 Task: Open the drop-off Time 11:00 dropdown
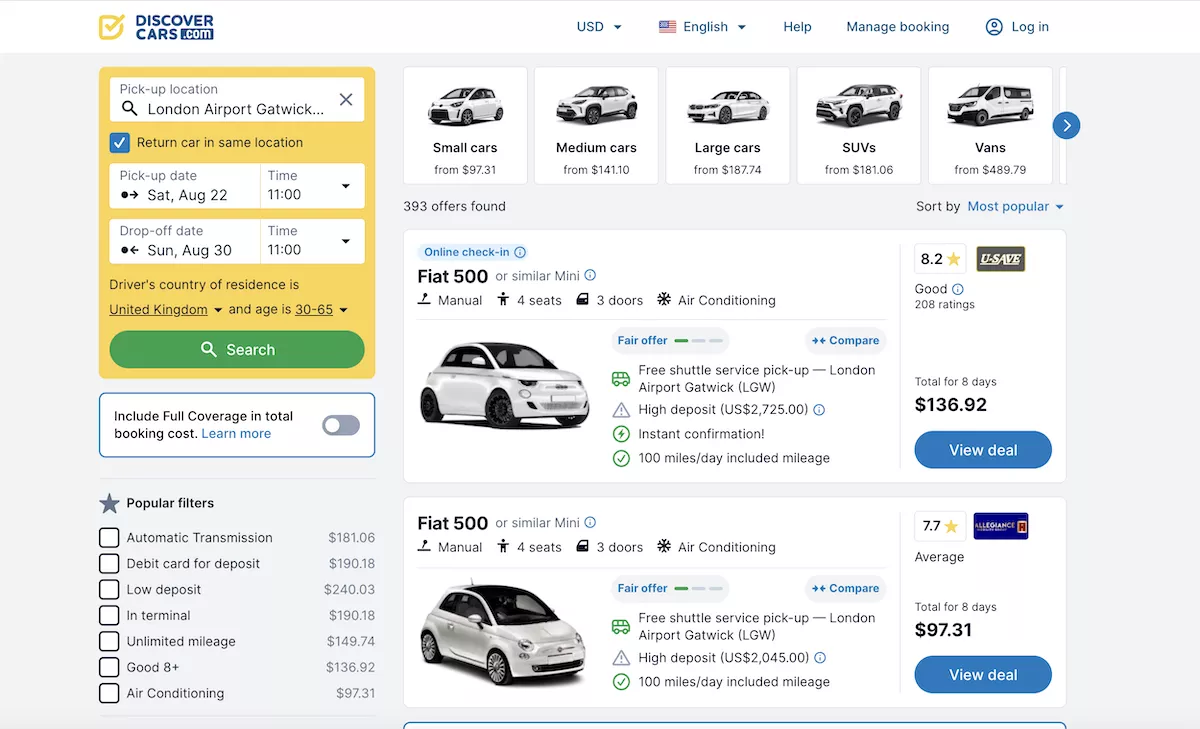312,241
